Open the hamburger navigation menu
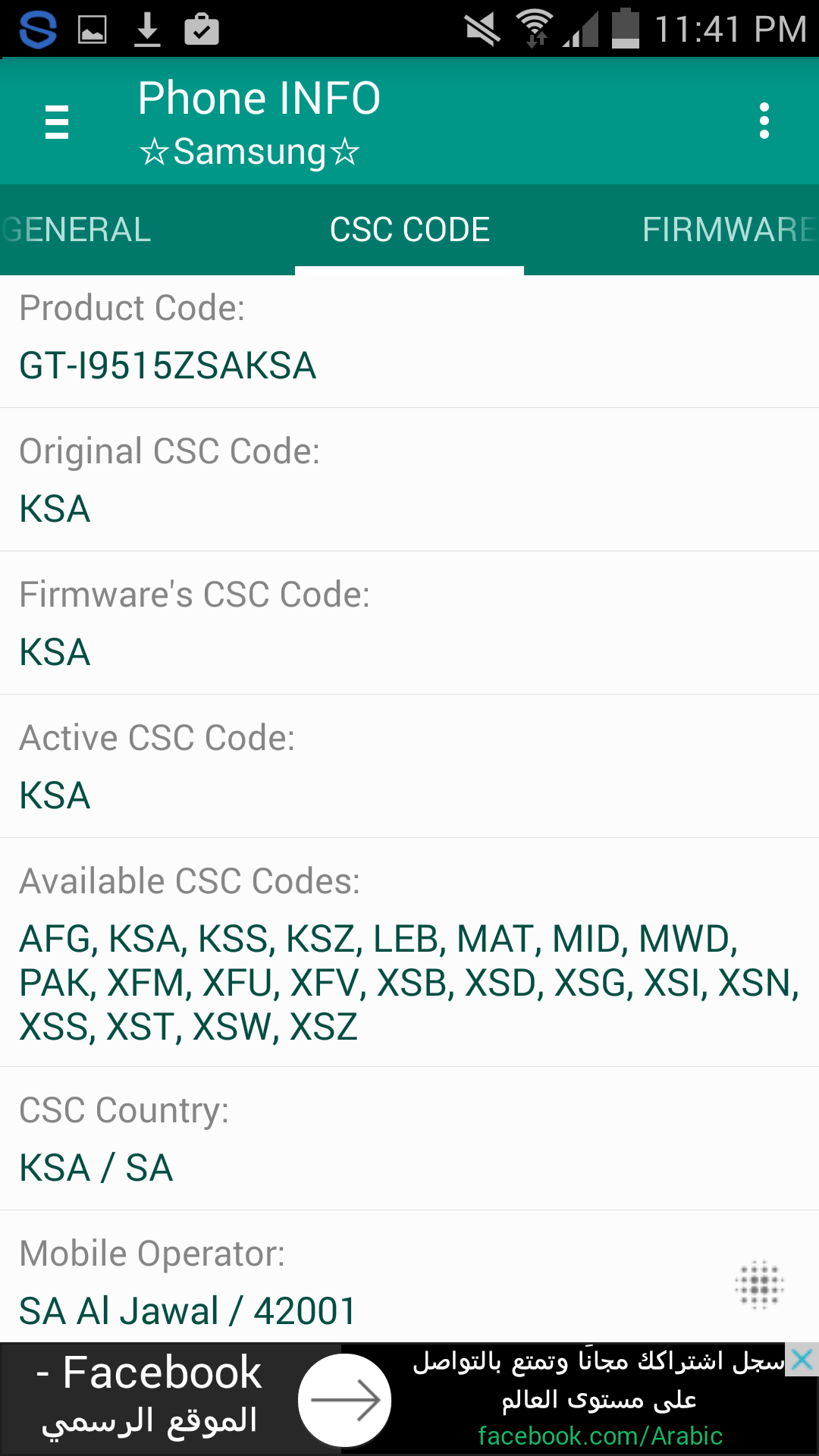 (x=57, y=121)
